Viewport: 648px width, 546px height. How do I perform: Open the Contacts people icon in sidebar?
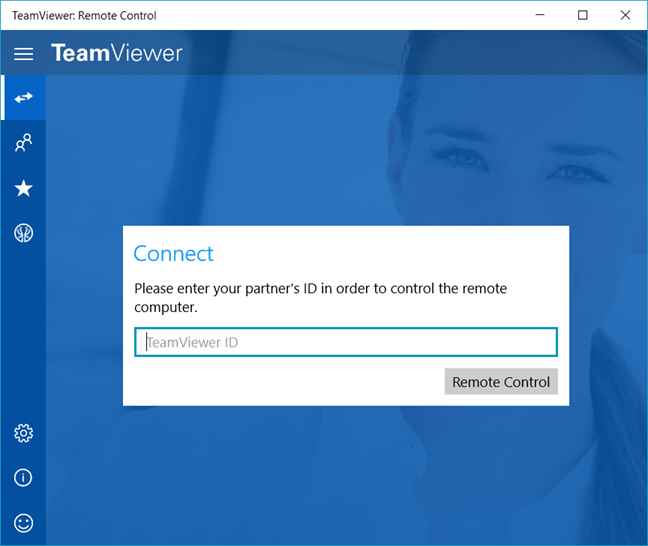[24, 143]
